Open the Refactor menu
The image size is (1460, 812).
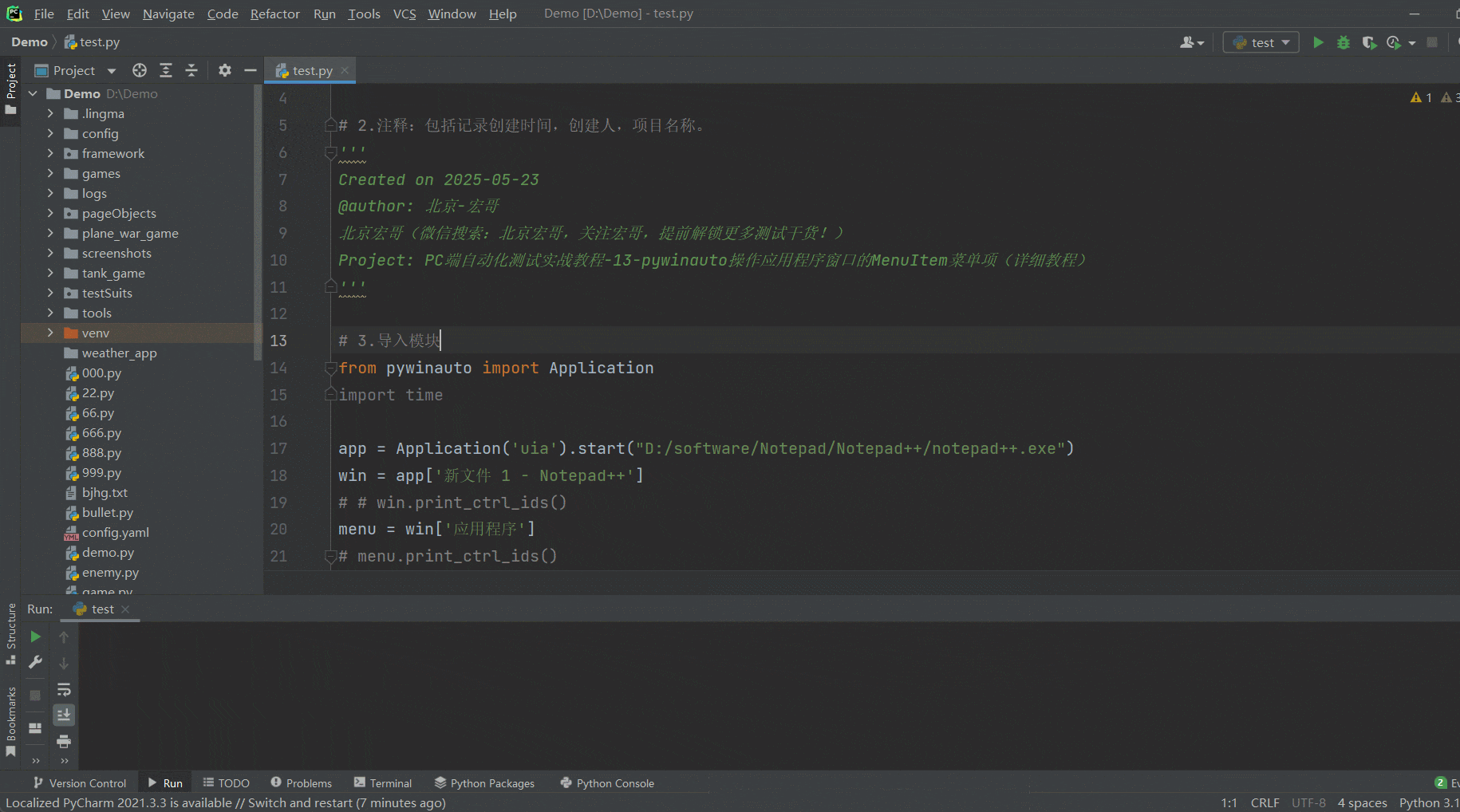pos(274,14)
